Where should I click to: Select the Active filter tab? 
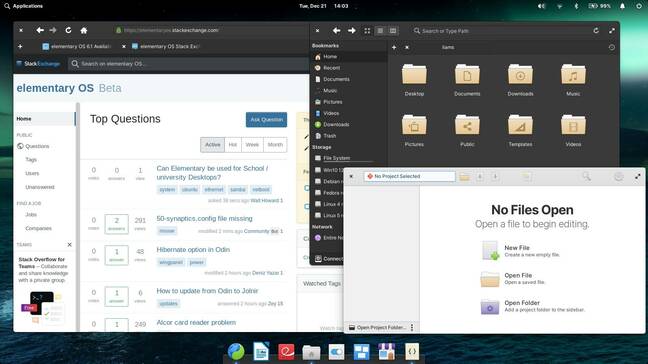[213, 145]
